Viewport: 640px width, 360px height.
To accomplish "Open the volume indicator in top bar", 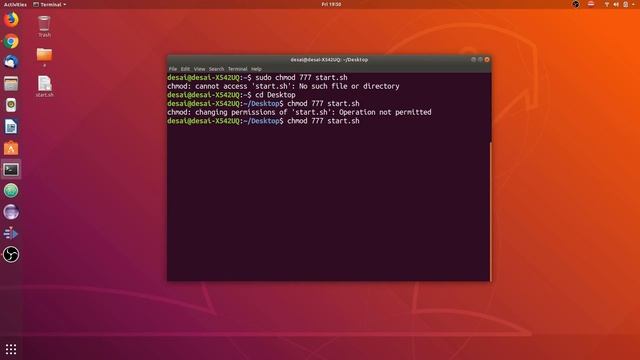I will 616,4.
